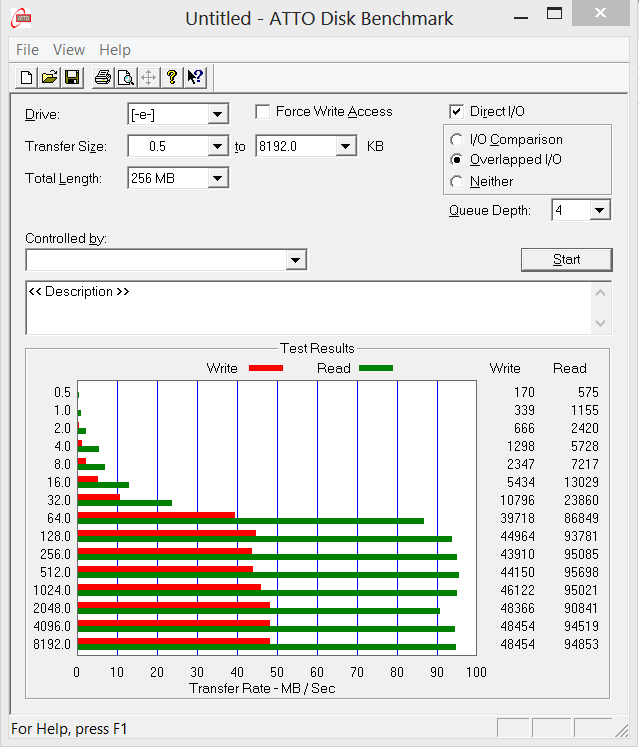Image resolution: width=639 pixels, height=748 pixels.
Task: Choose the Neither radio option
Action: point(457,182)
